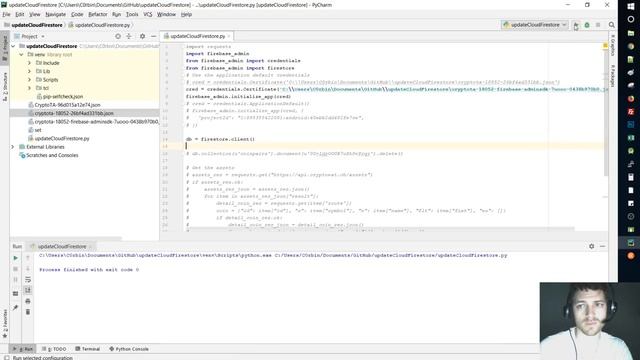The height and width of the screenshot is (360, 640).
Task: Click updateCloudFirestore.py breadcrumb in navigation bar
Action: click(99, 25)
